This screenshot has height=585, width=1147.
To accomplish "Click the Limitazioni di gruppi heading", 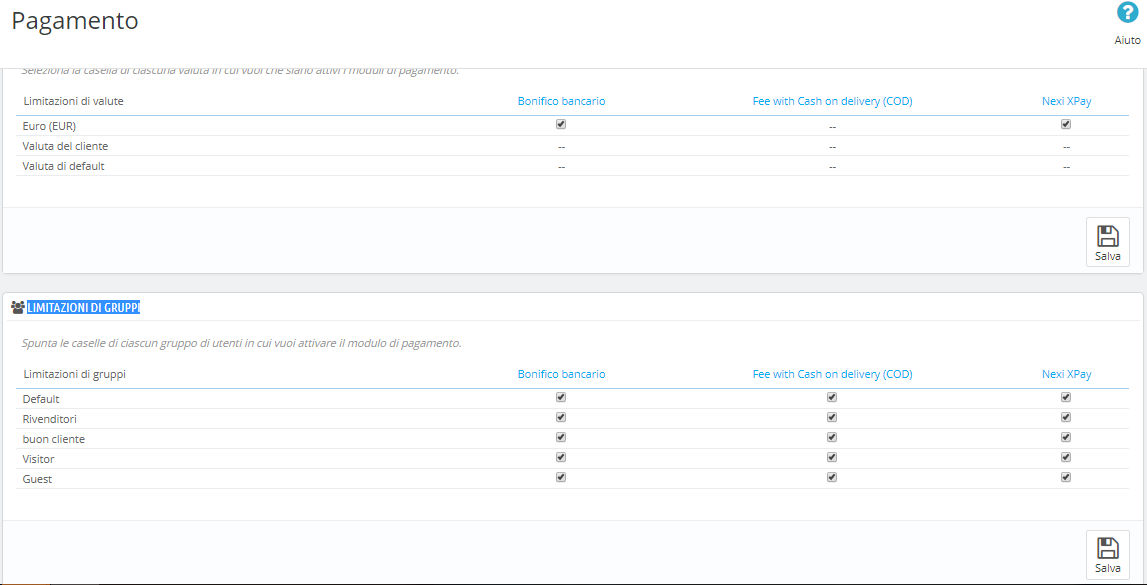I will click(83, 308).
